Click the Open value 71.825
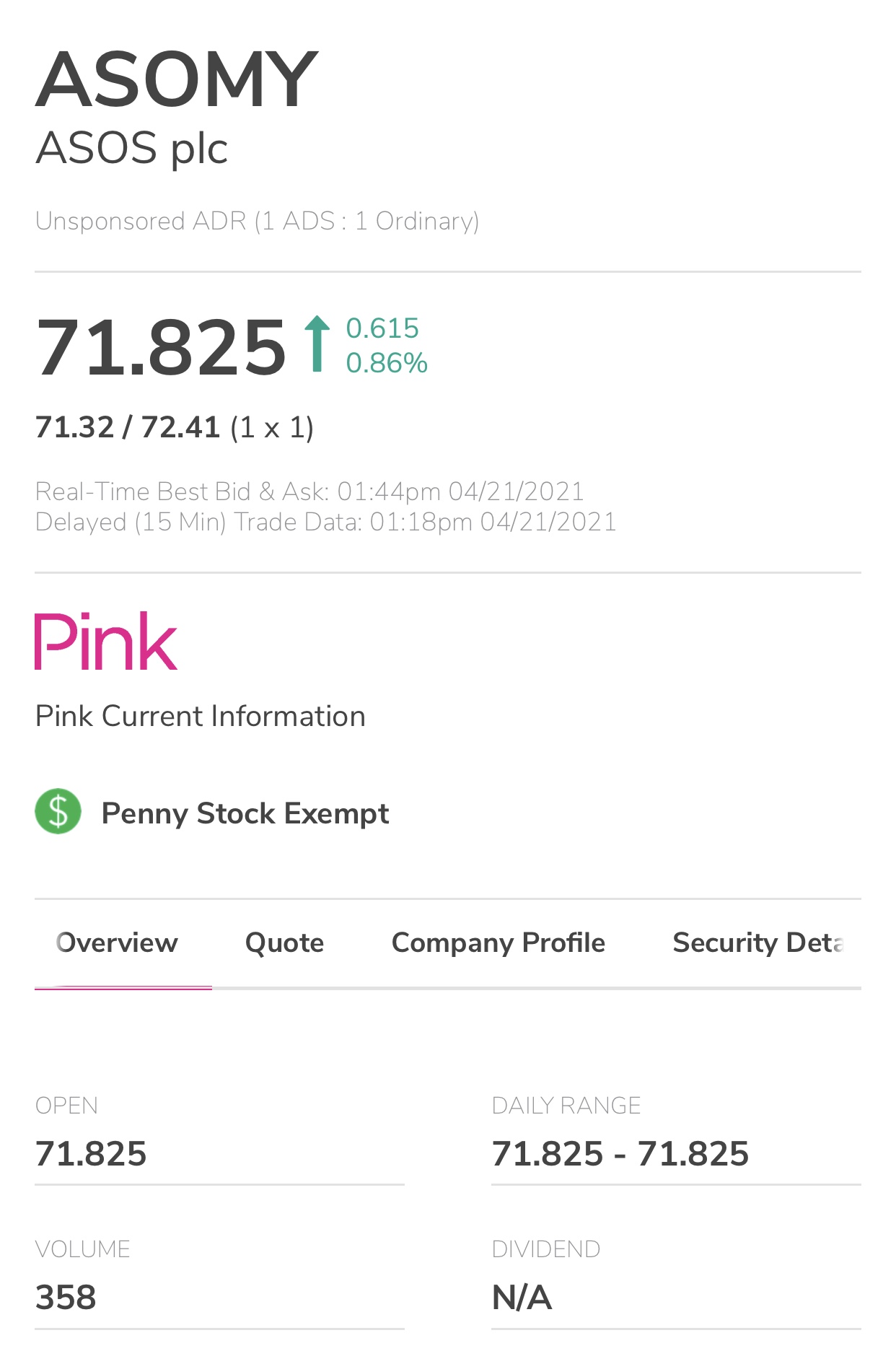Viewport: 896px width, 1351px height. [91, 1153]
